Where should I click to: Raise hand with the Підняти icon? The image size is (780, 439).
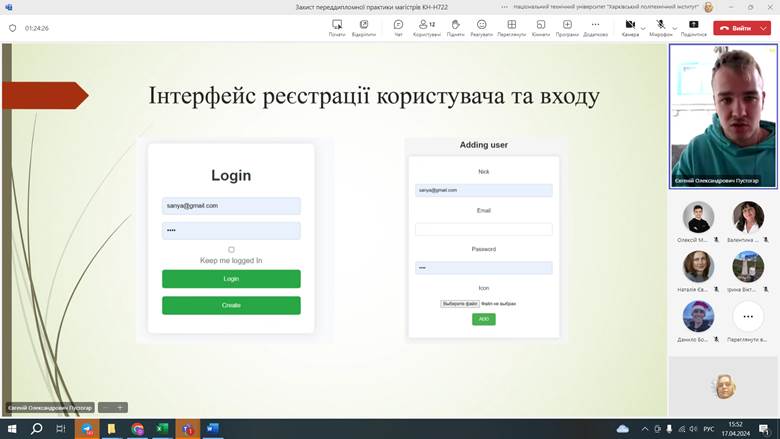(x=455, y=27)
